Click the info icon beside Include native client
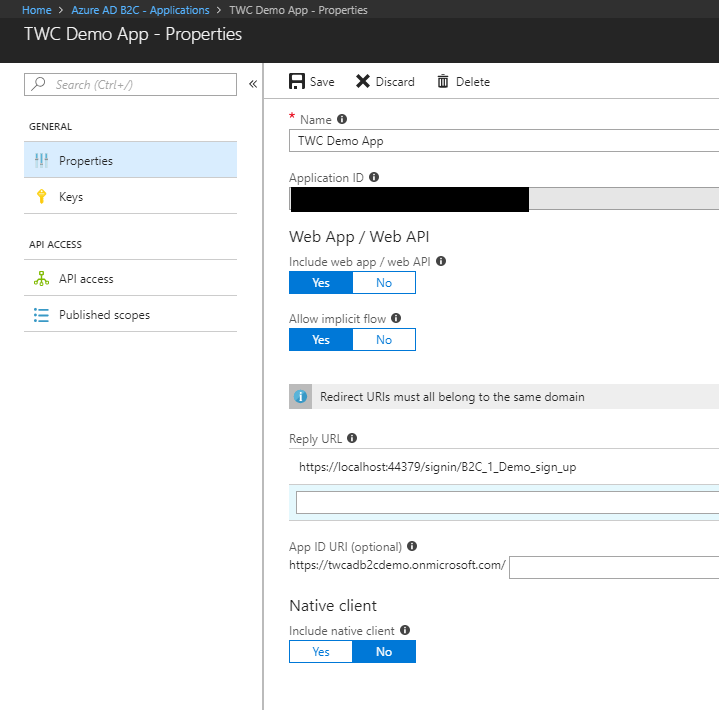 pyautogui.click(x=405, y=630)
